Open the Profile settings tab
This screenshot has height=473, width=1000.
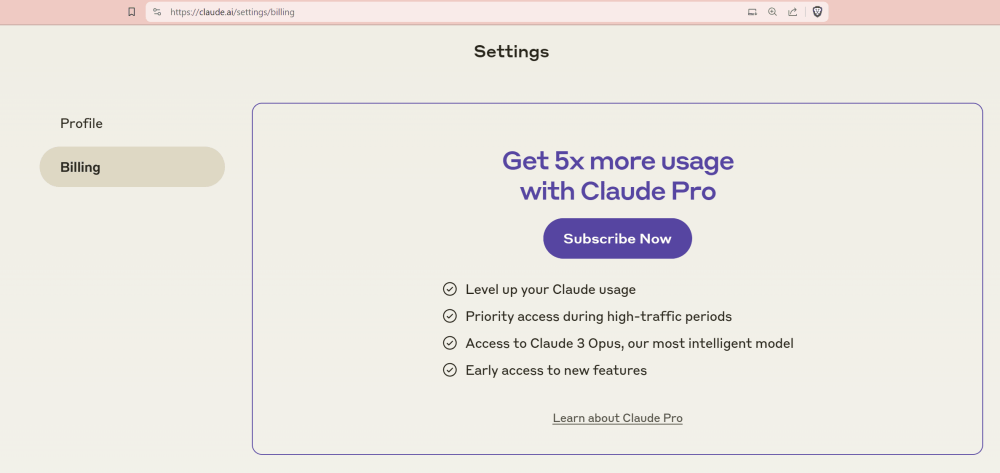[x=82, y=124]
